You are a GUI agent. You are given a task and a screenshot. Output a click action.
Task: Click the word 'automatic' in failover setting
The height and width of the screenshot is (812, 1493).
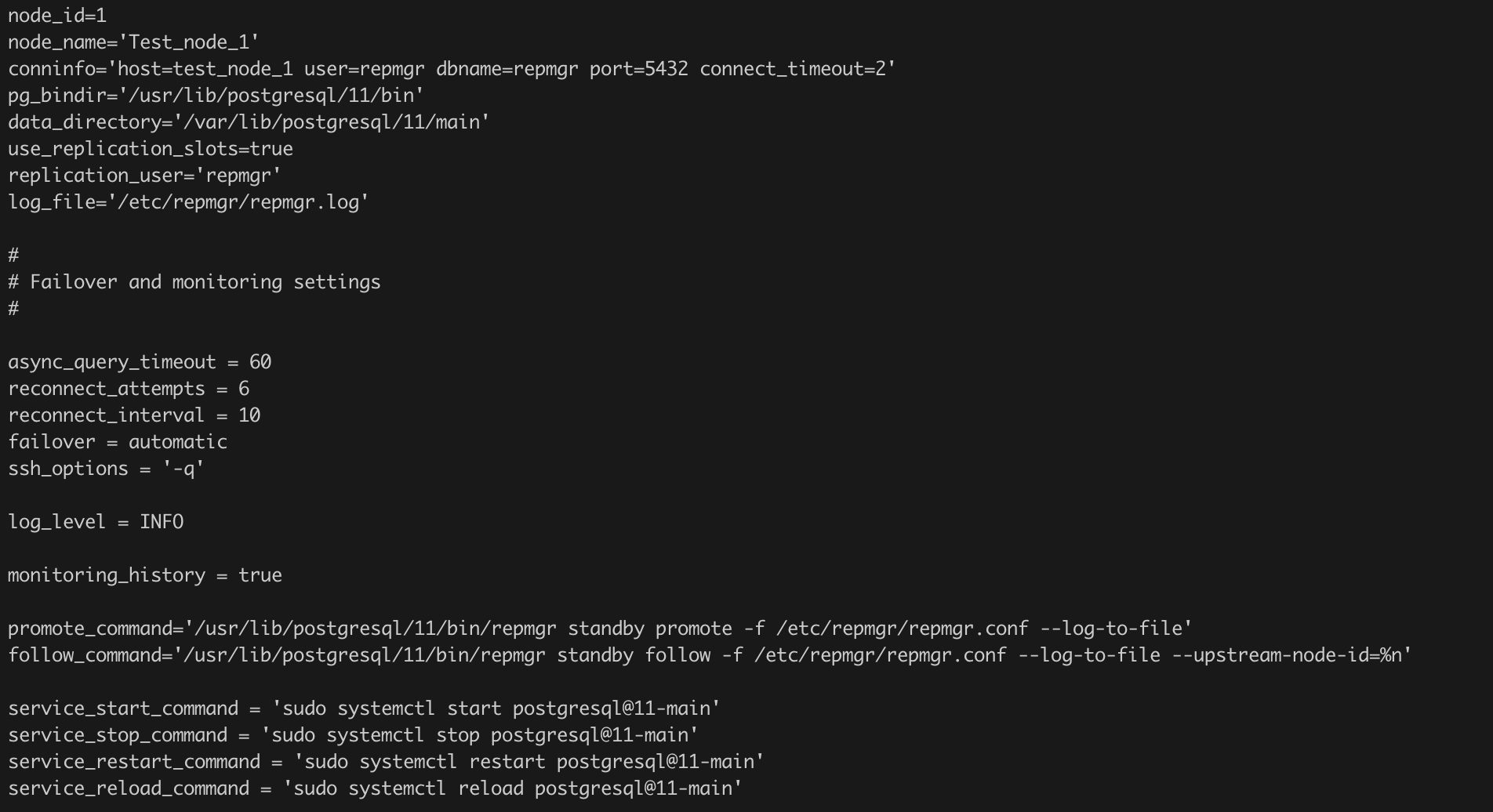pyautogui.click(x=178, y=442)
